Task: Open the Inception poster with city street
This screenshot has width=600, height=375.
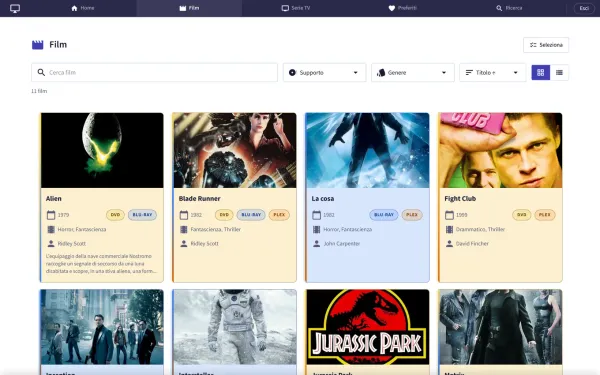Action: tap(102, 327)
